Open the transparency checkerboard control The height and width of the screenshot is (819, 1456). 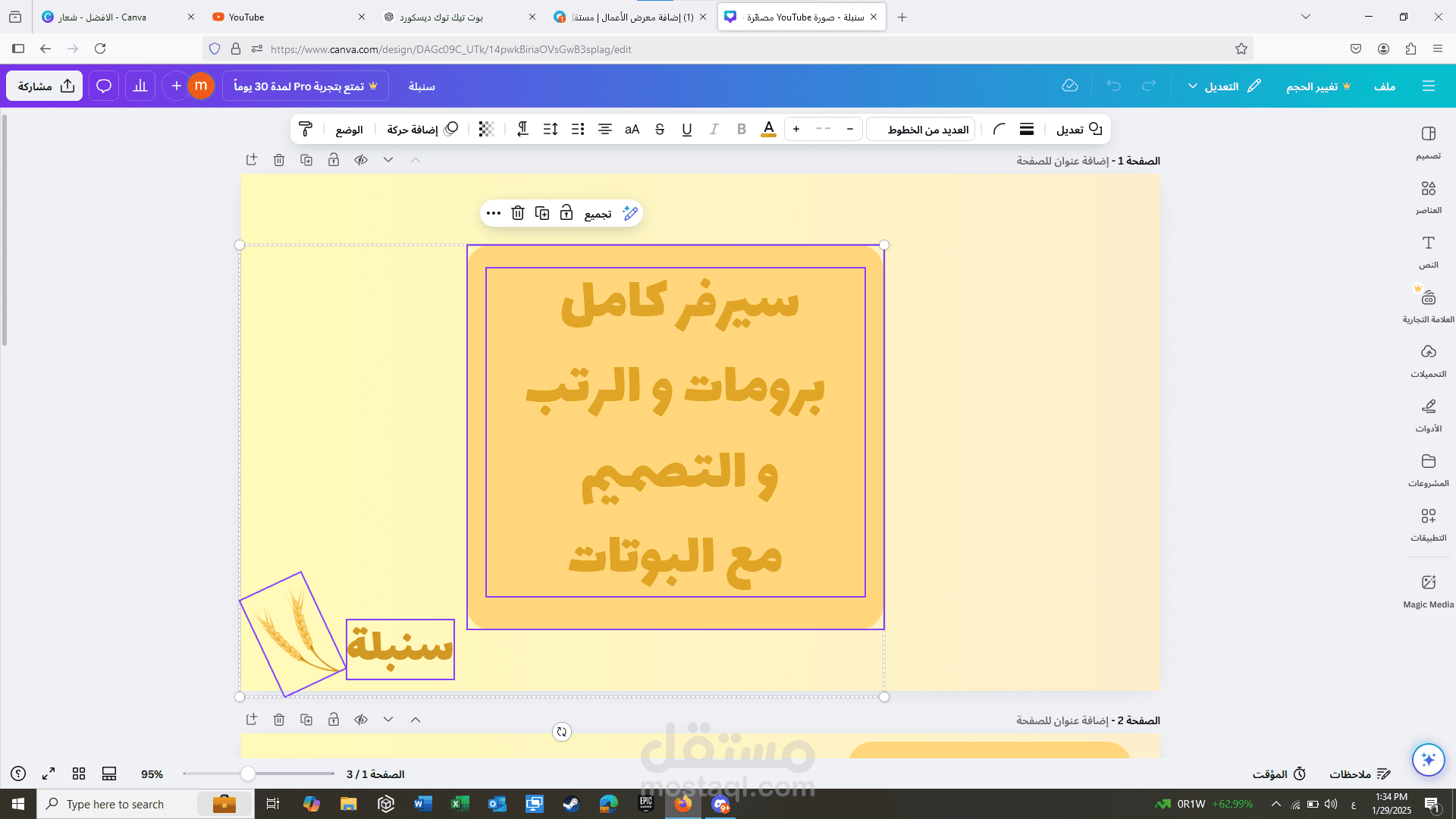tap(486, 129)
